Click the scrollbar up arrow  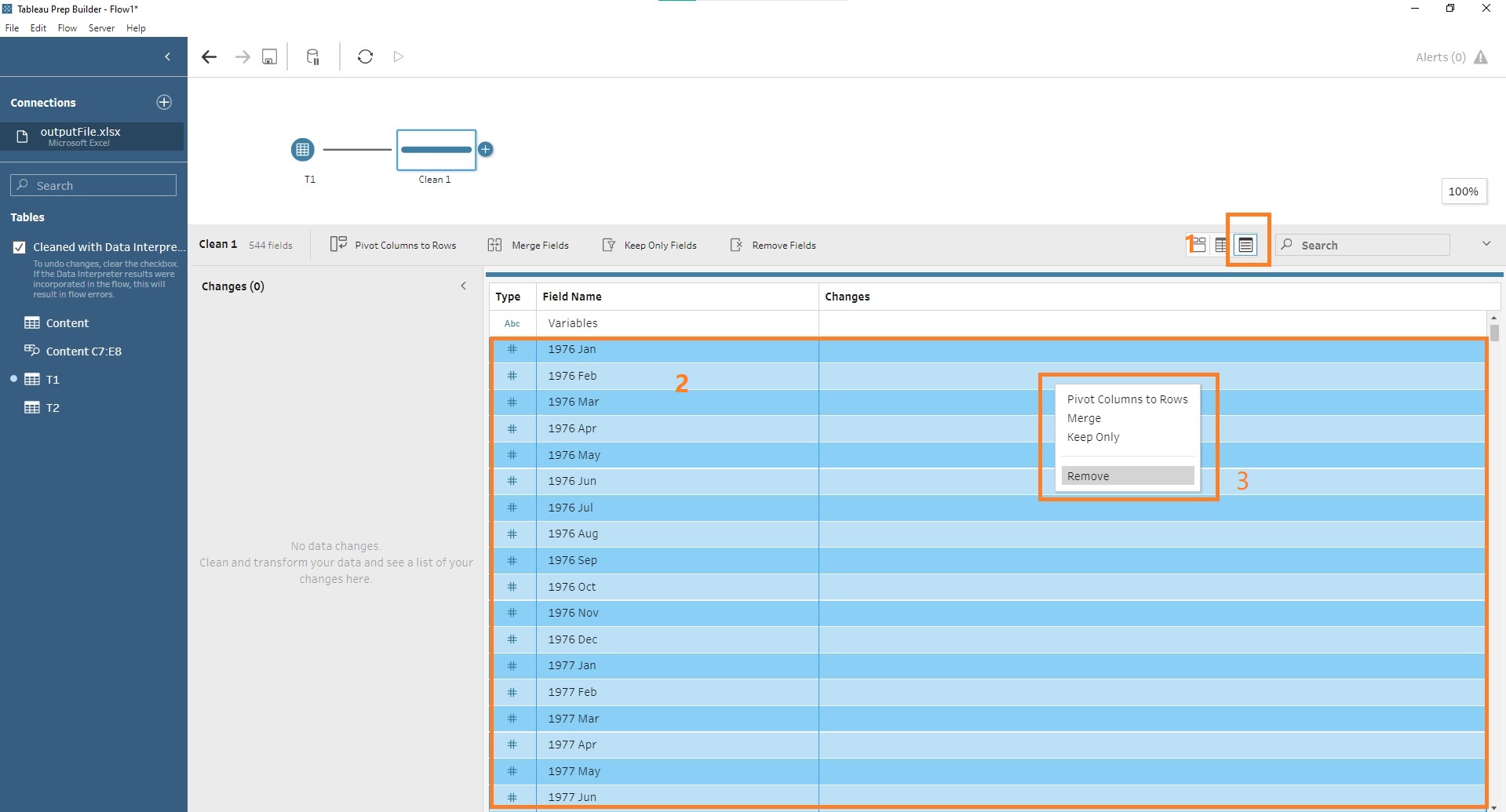point(1494,318)
